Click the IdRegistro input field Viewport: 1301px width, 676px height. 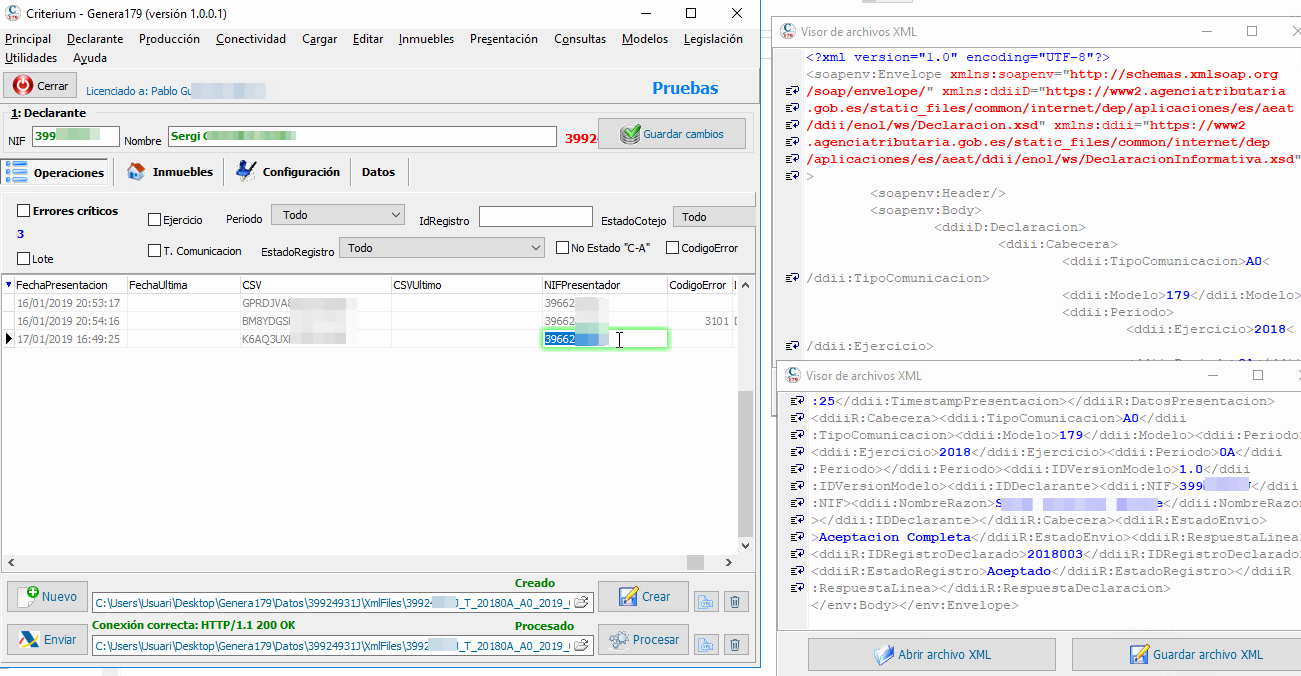(535, 217)
